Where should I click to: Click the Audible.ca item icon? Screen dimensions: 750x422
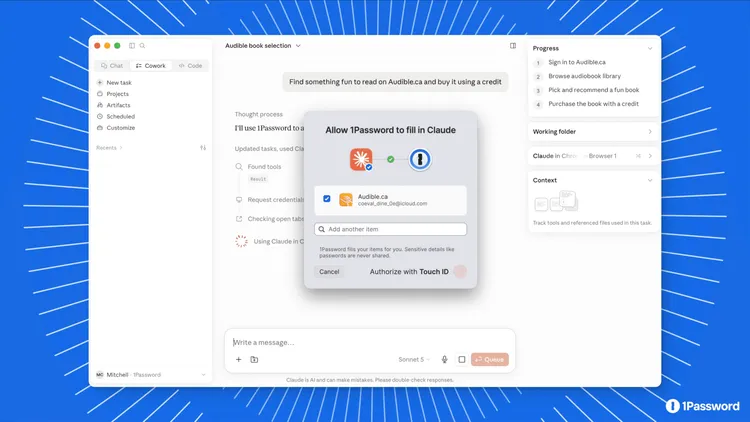(346, 200)
